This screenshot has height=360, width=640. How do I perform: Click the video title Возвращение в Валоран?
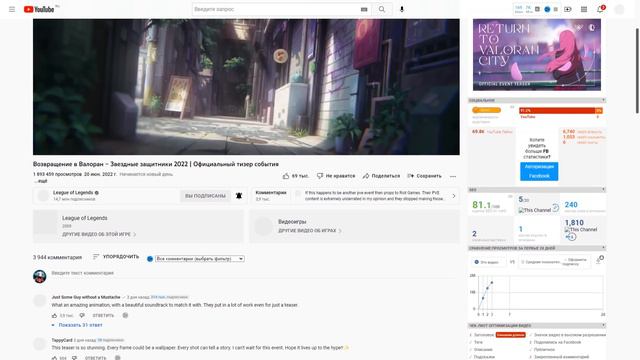click(156, 164)
